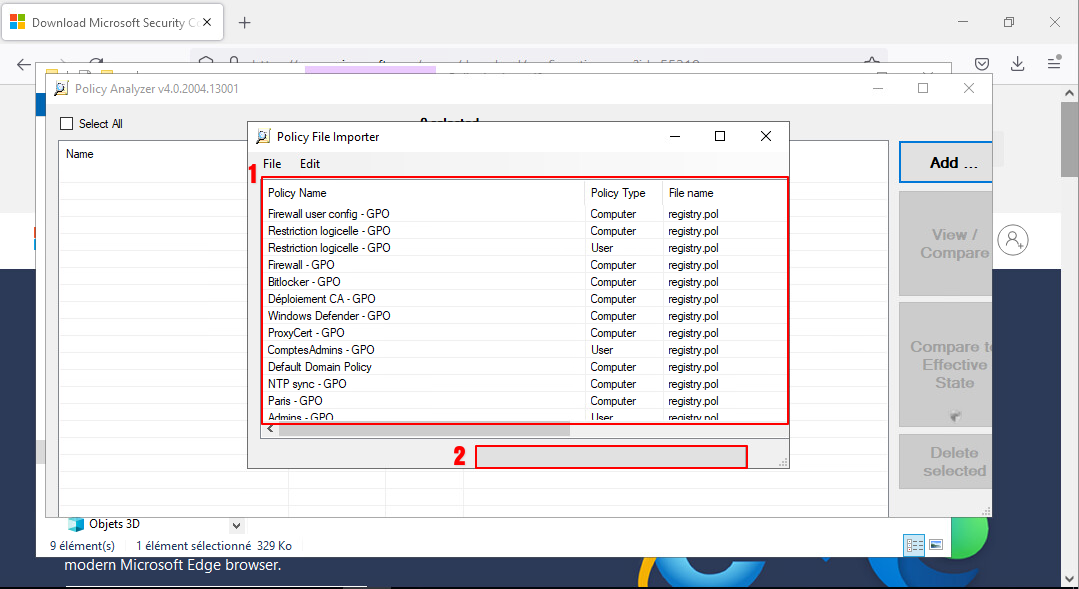The image size is (1079, 589).
Task: Click the horizontal scrollbar in the policy list
Action: click(424, 430)
